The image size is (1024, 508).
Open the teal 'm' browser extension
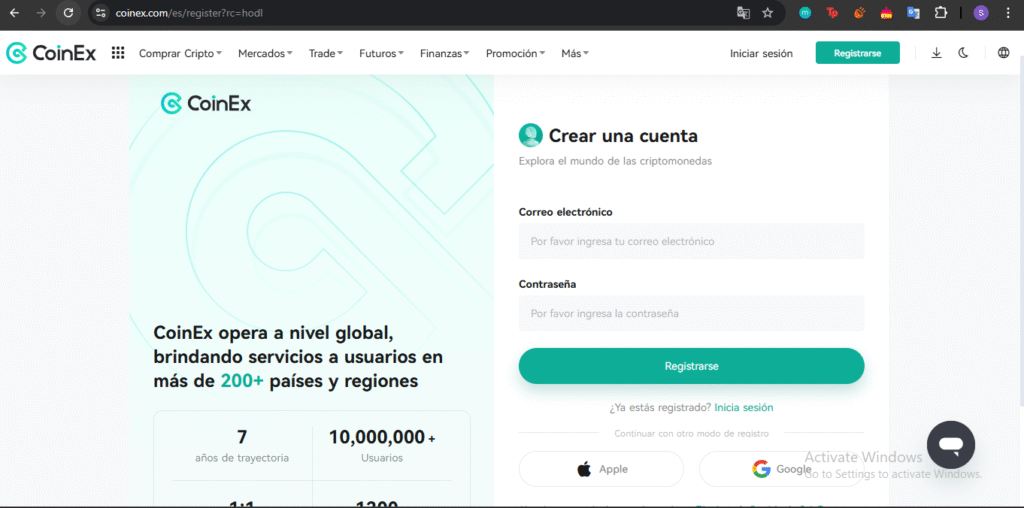click(x=805, y=12)
